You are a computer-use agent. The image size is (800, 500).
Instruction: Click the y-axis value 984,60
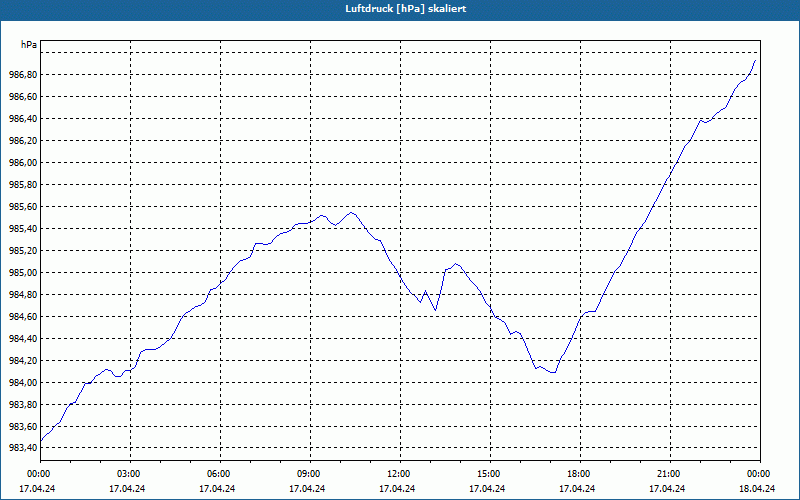pyautogui.click(x=23, y=317)
